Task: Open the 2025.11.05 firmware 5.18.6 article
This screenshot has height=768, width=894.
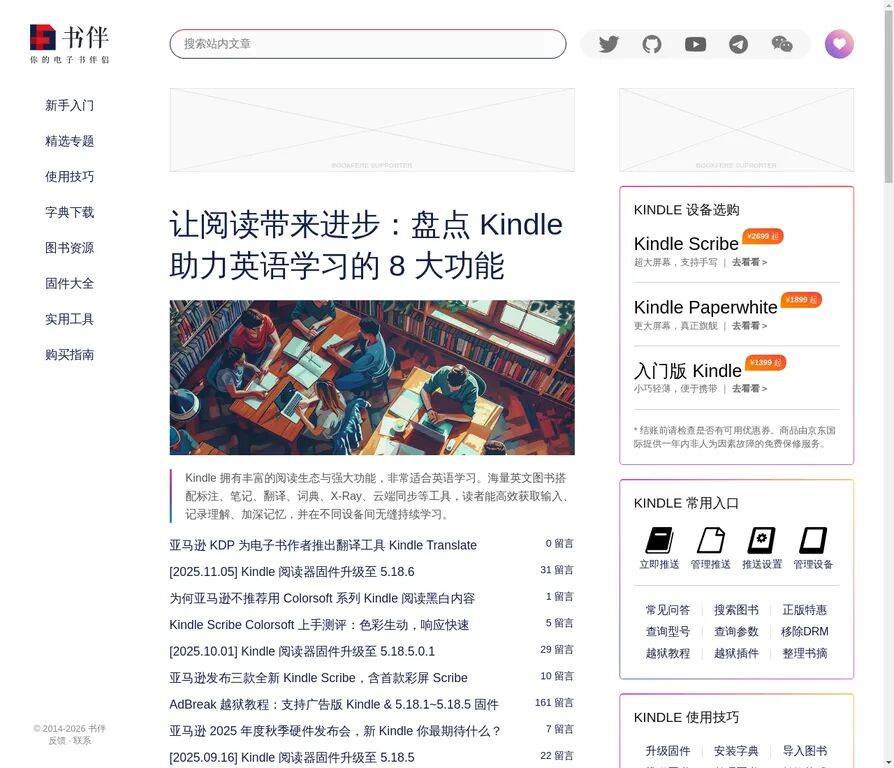Action: 292,572
